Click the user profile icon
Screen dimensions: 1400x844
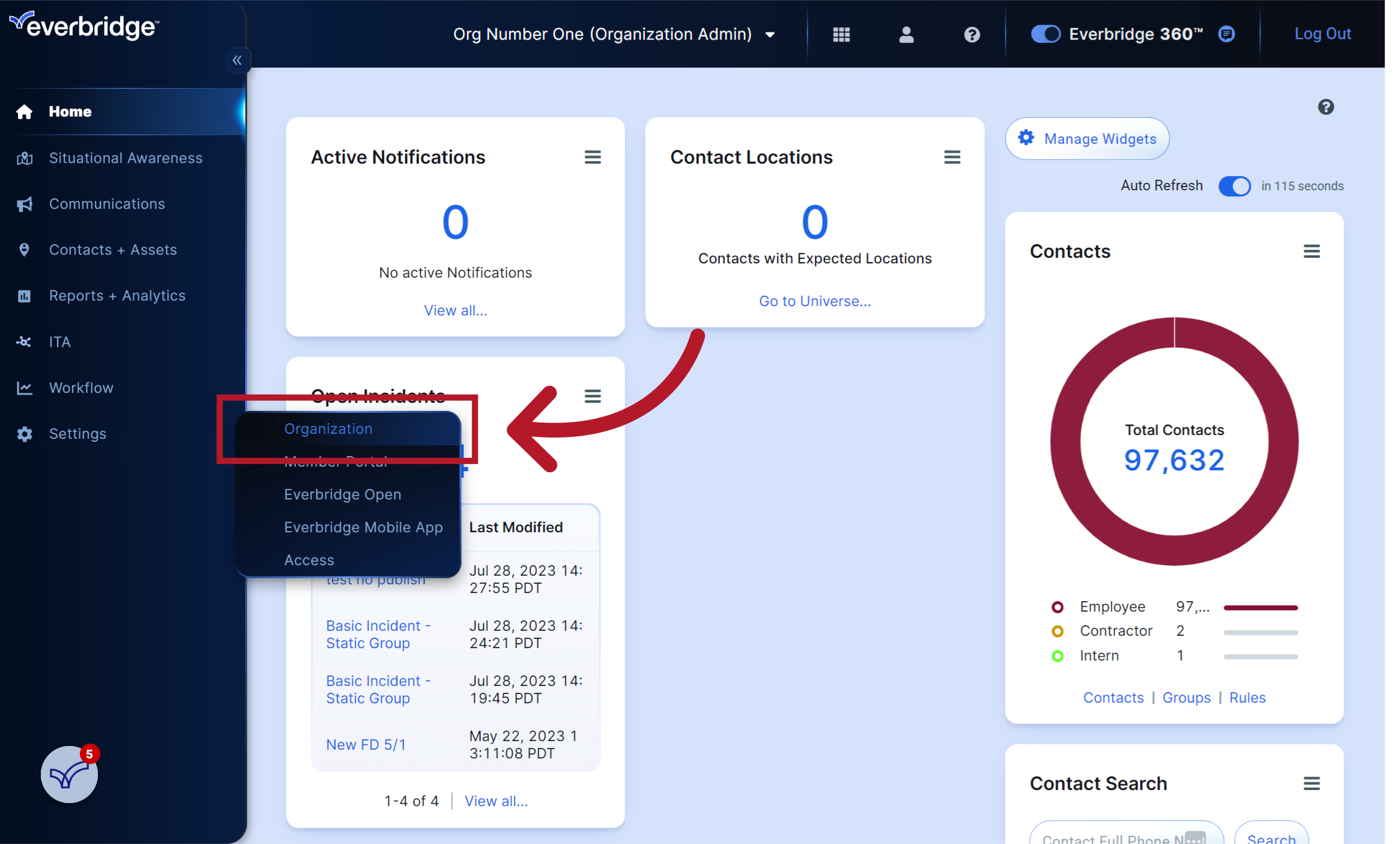(x=906, y=34)
